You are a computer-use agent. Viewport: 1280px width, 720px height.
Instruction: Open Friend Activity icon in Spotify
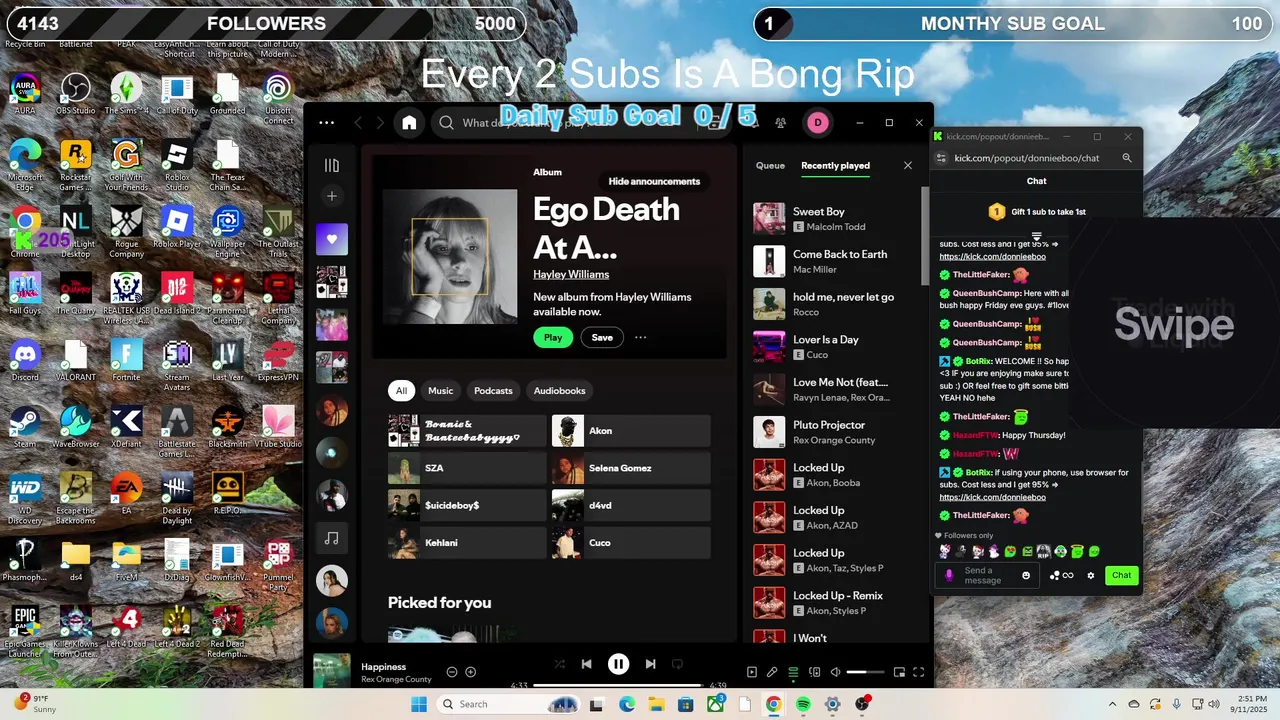[x=780, y=123]
